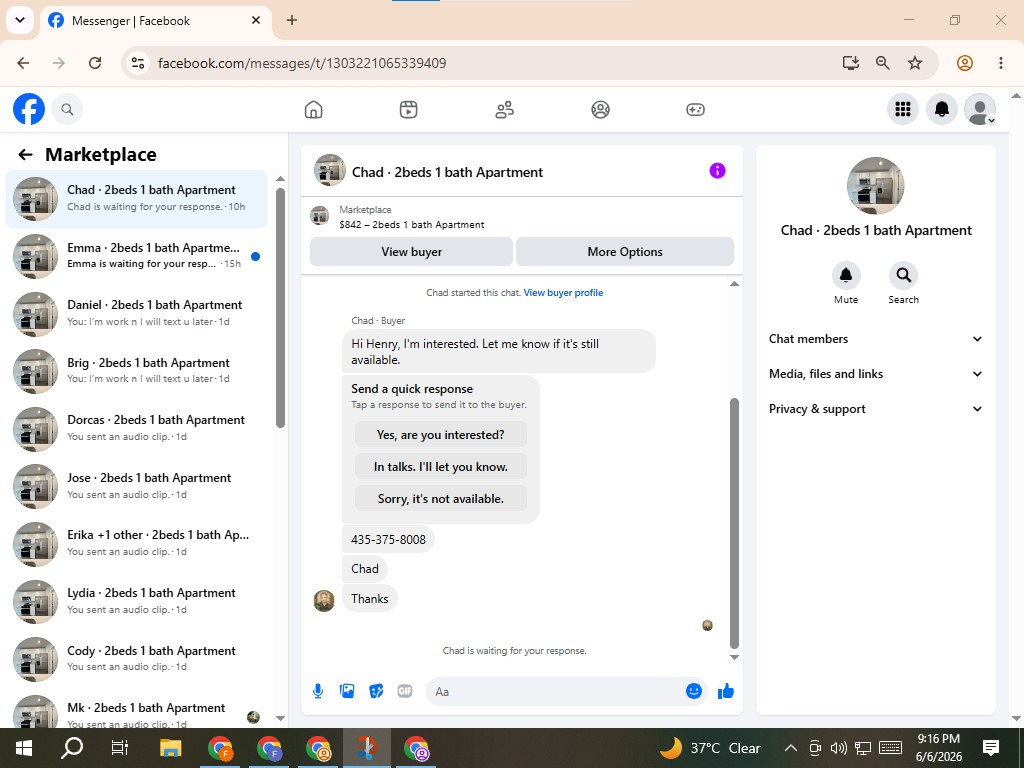The width and height of the screenshot is (1024, 768).
Task: Open Lydia's 2beds 1 bath Apartment chat
Action: pyautogui.click(x=137, y=601)
